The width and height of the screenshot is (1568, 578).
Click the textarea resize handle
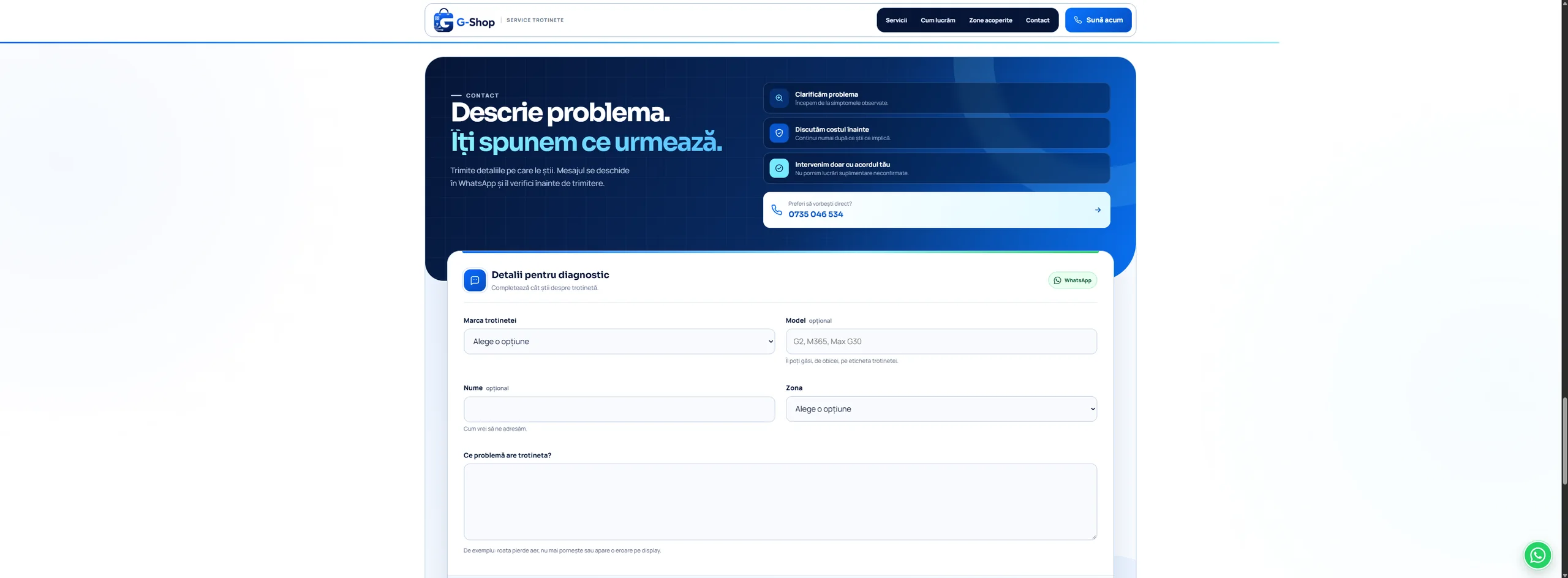[x=1093, y=536]
